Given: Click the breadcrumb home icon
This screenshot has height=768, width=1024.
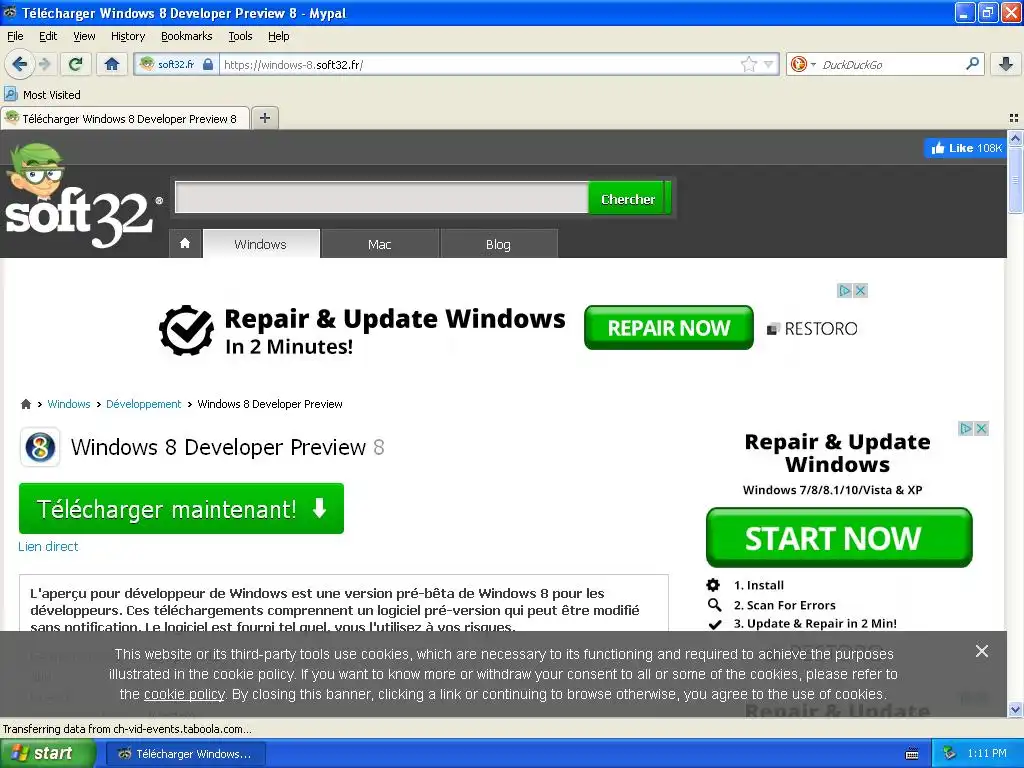Looking at the screenshot, I should (26, 404).
